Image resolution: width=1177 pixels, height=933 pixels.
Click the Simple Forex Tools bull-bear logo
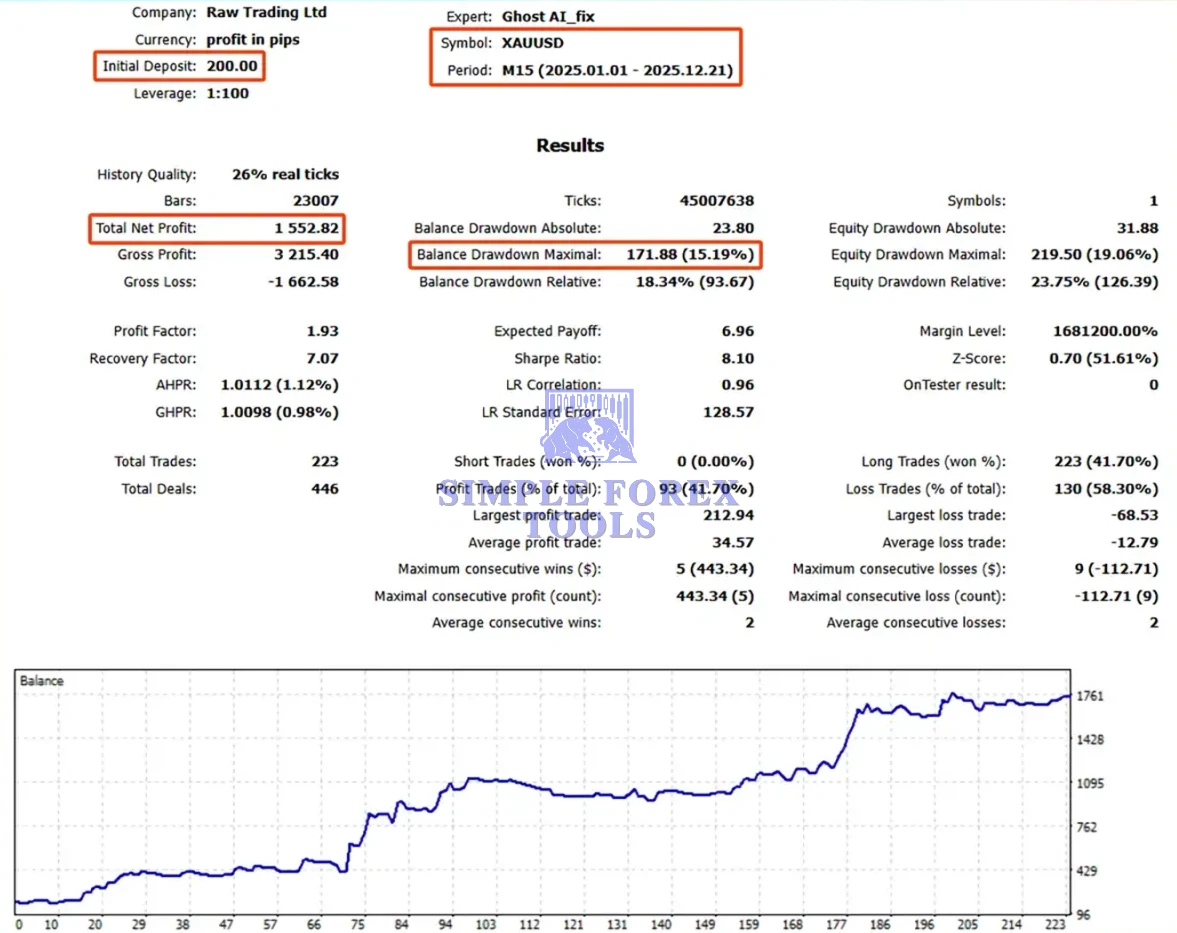coord(588,427)
